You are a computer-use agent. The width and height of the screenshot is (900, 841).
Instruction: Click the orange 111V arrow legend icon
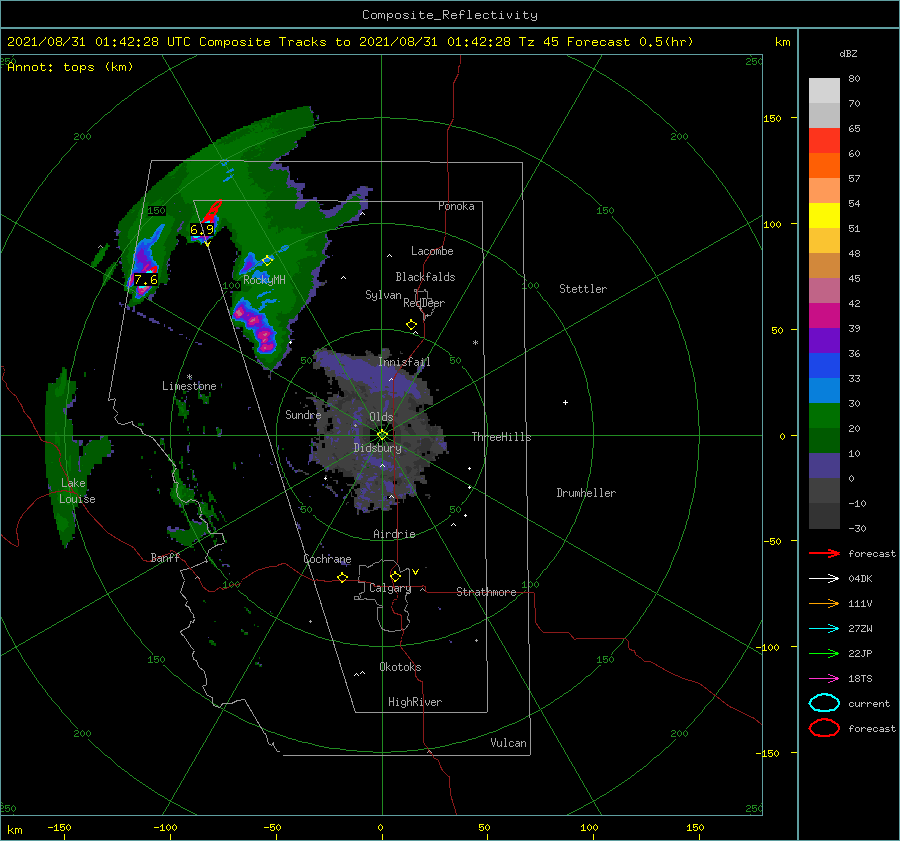tap(824, 603)
